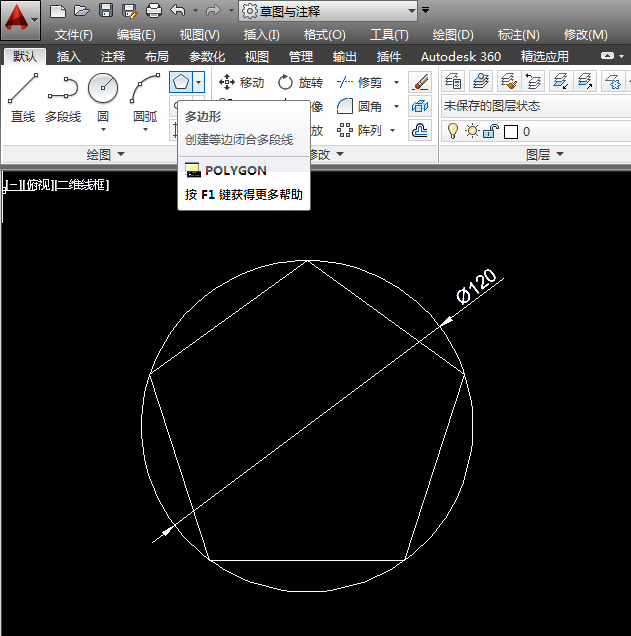Open the 编辑(E) menu
This screenshot has height=636, width=631.
click(136, 35)
